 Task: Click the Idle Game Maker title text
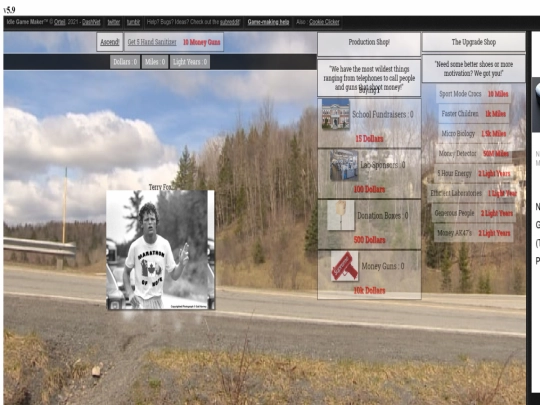tap(27, 22)
